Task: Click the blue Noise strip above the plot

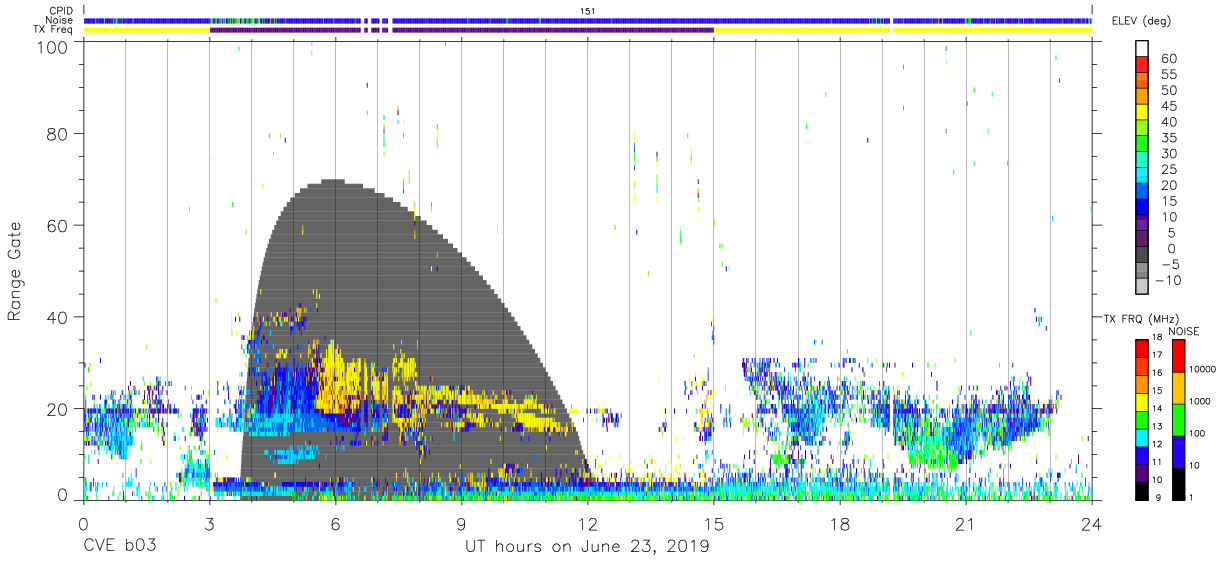Action: click(x=587, y=20)
